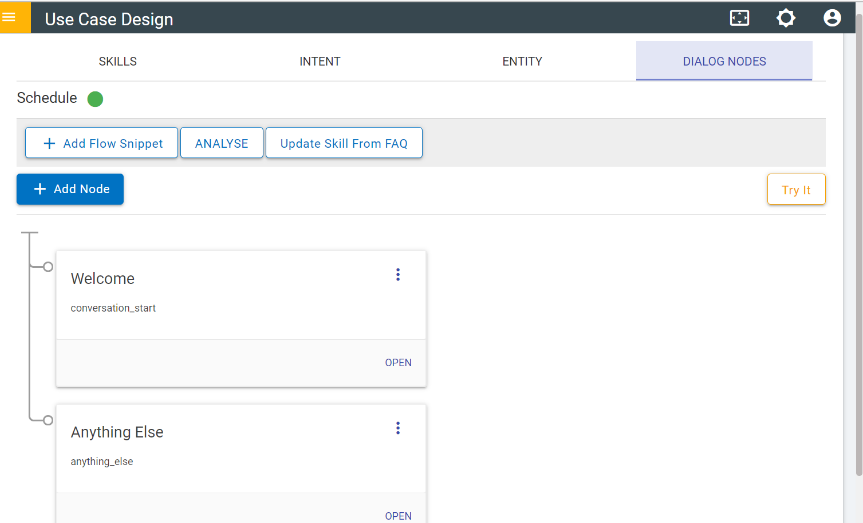The image size is (863, 523).
Task: Open the user account icon
Action: click(x=832, y=18)
